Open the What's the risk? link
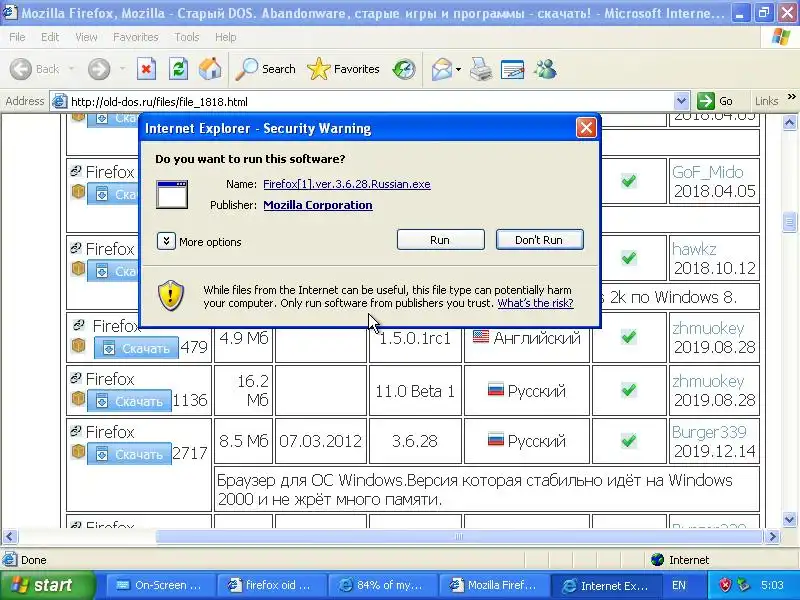 (x=535, y=303)
